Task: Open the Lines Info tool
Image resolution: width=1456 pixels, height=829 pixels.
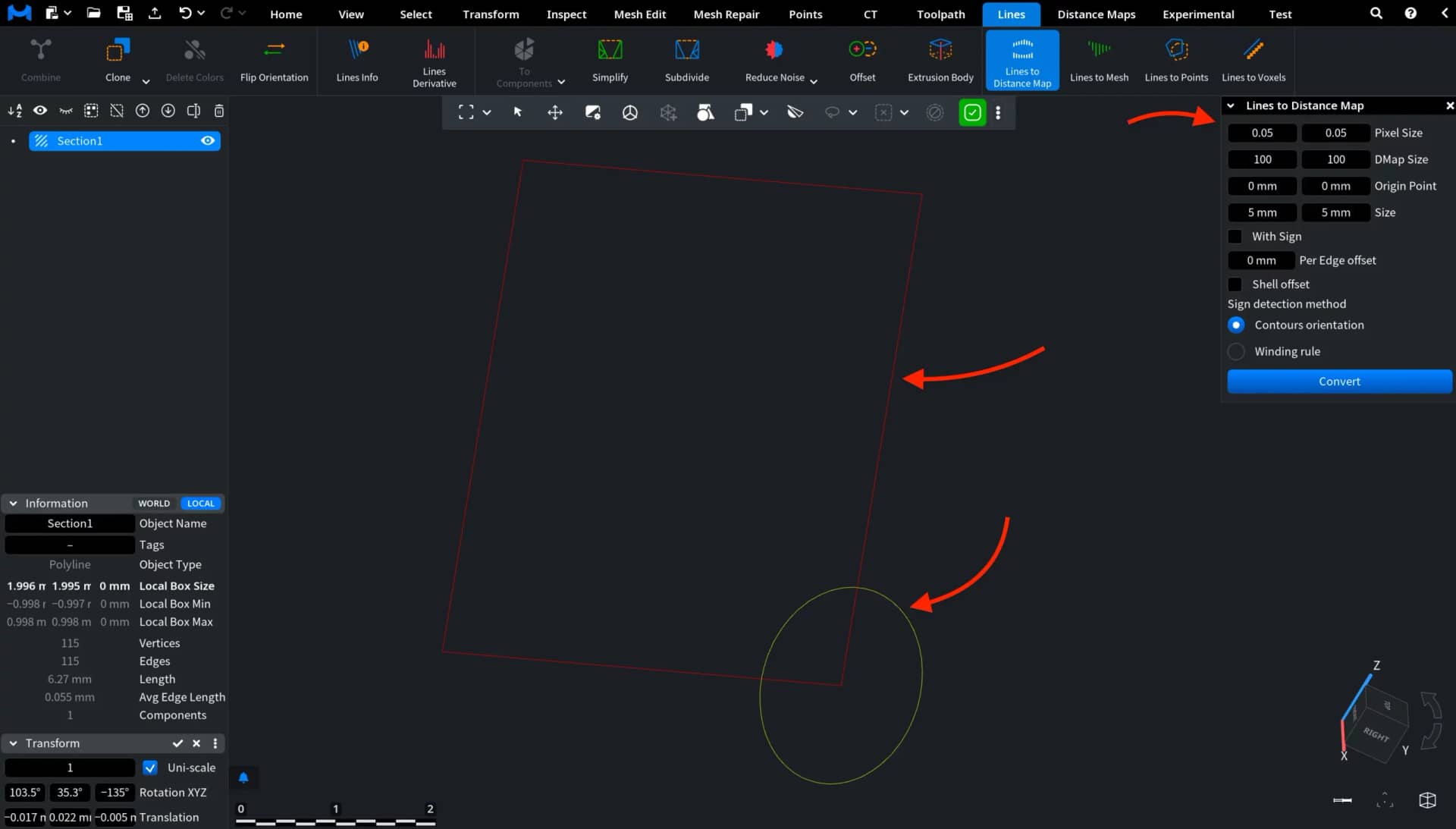Action: [357, 61]
